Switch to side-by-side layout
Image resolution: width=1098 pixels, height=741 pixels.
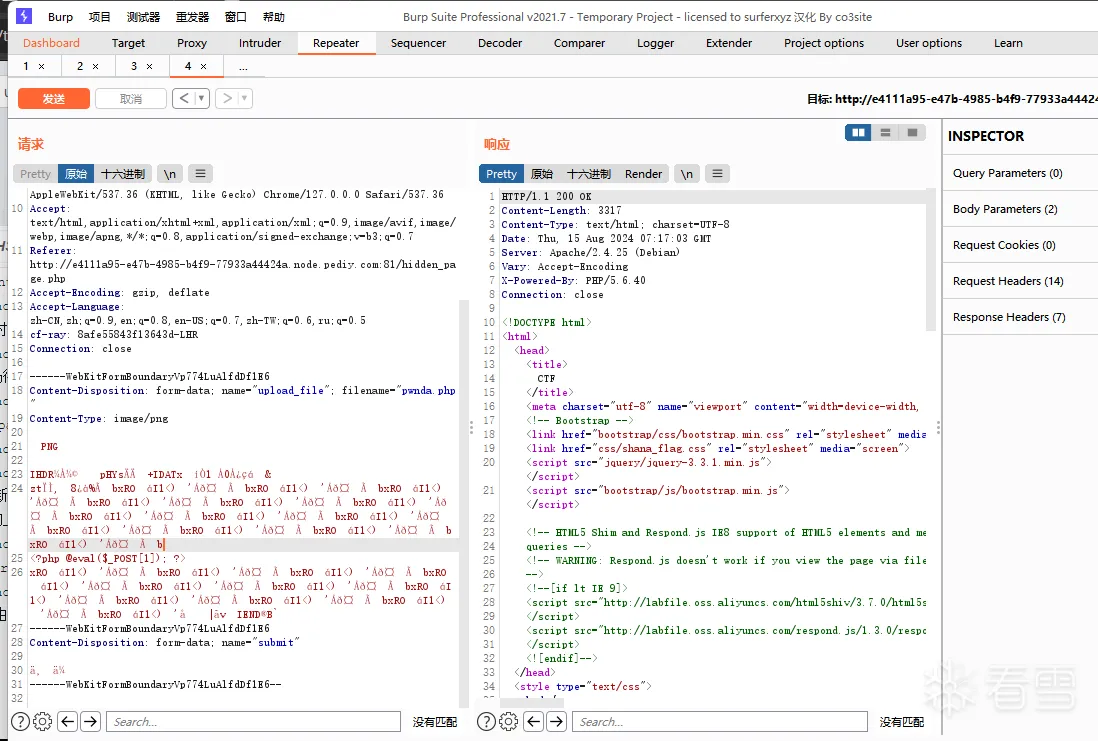coord(859,132)
